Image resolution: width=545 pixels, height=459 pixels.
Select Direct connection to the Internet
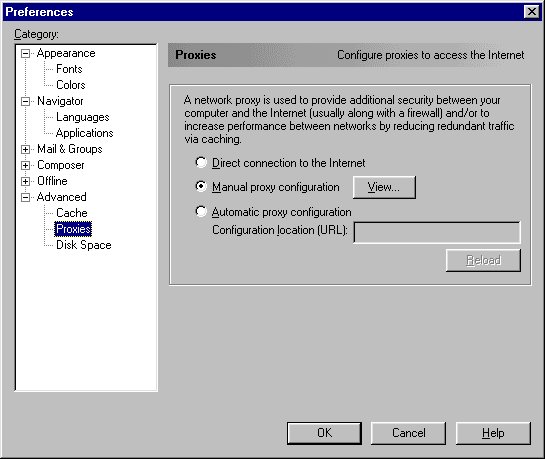tap(201, 162)
